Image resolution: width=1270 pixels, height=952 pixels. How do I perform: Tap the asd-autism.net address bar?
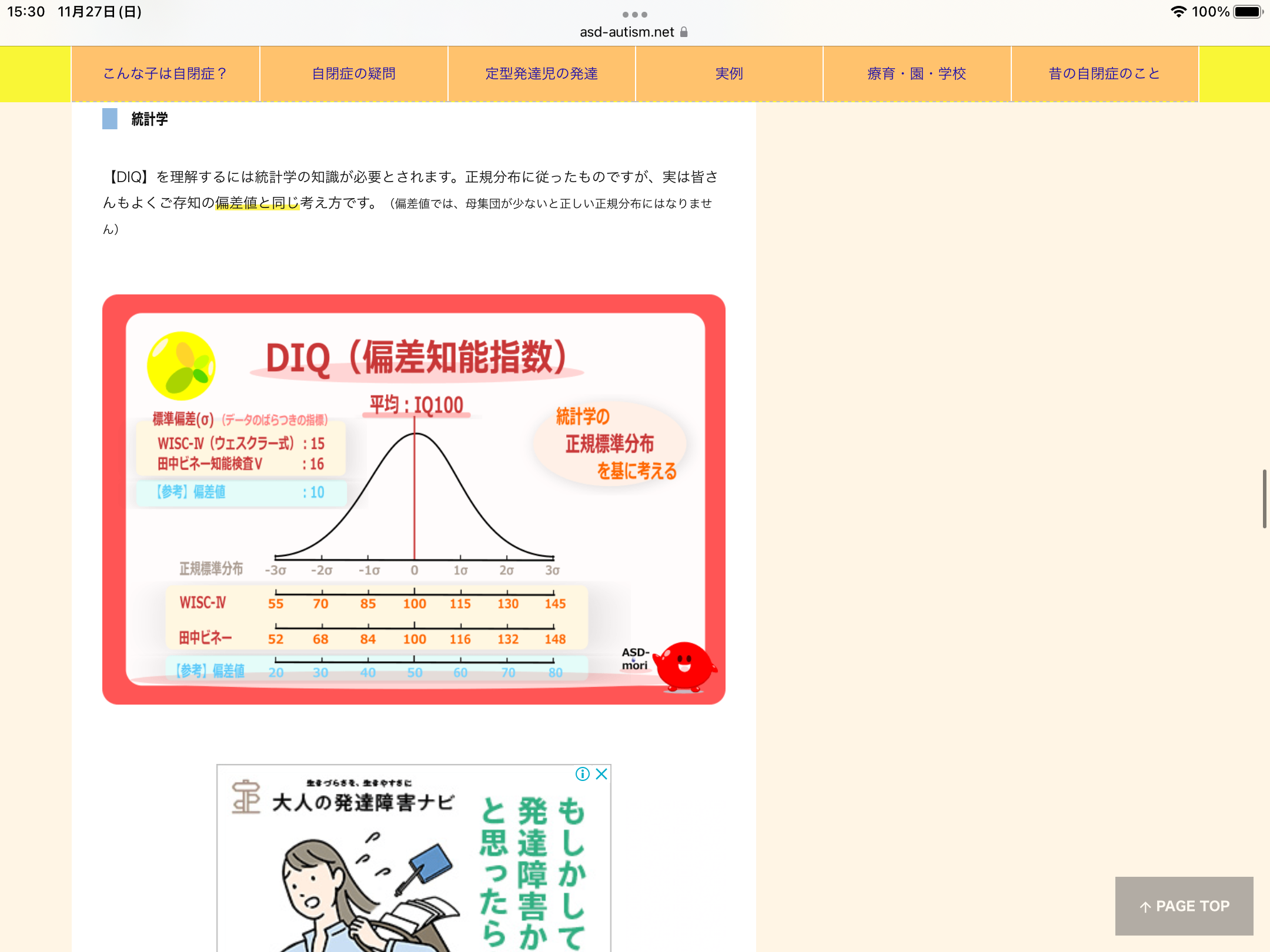click(627, 32)
